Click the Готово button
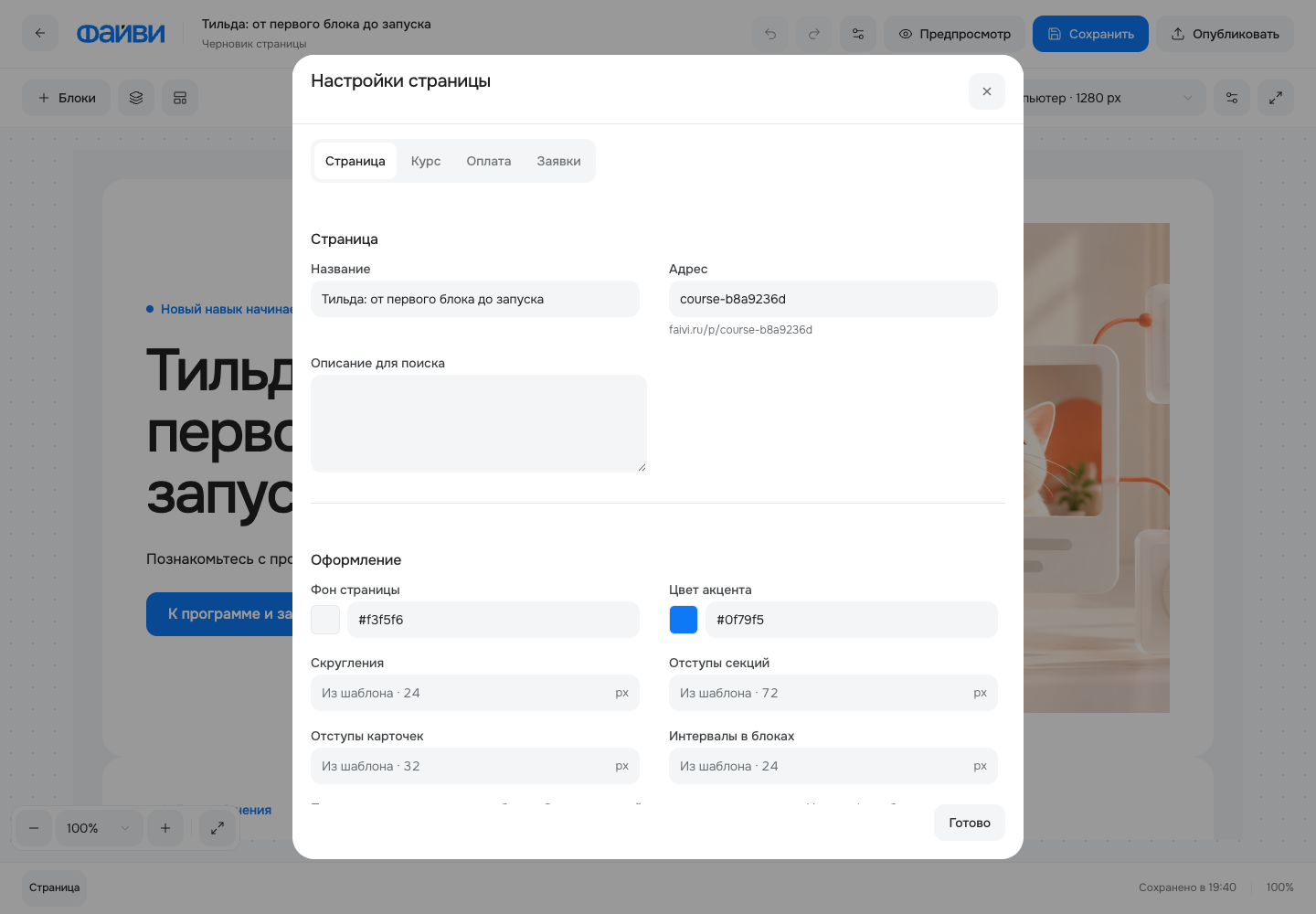Viewport: 1316px width, 914px height. pos(970,823)
